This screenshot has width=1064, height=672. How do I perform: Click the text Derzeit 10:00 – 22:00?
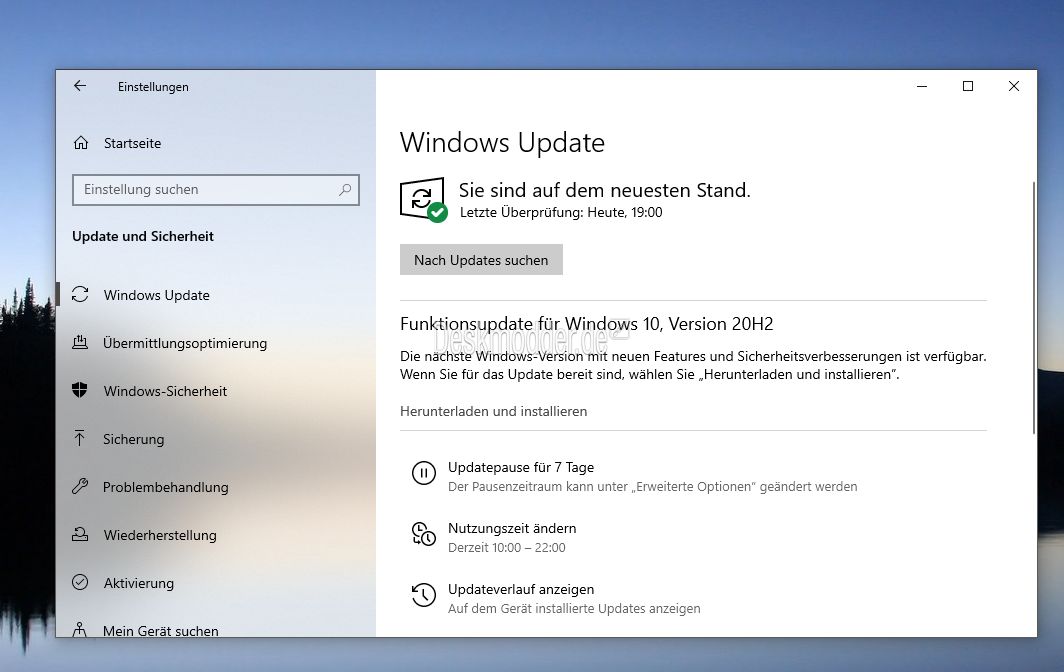click(506, 547)
